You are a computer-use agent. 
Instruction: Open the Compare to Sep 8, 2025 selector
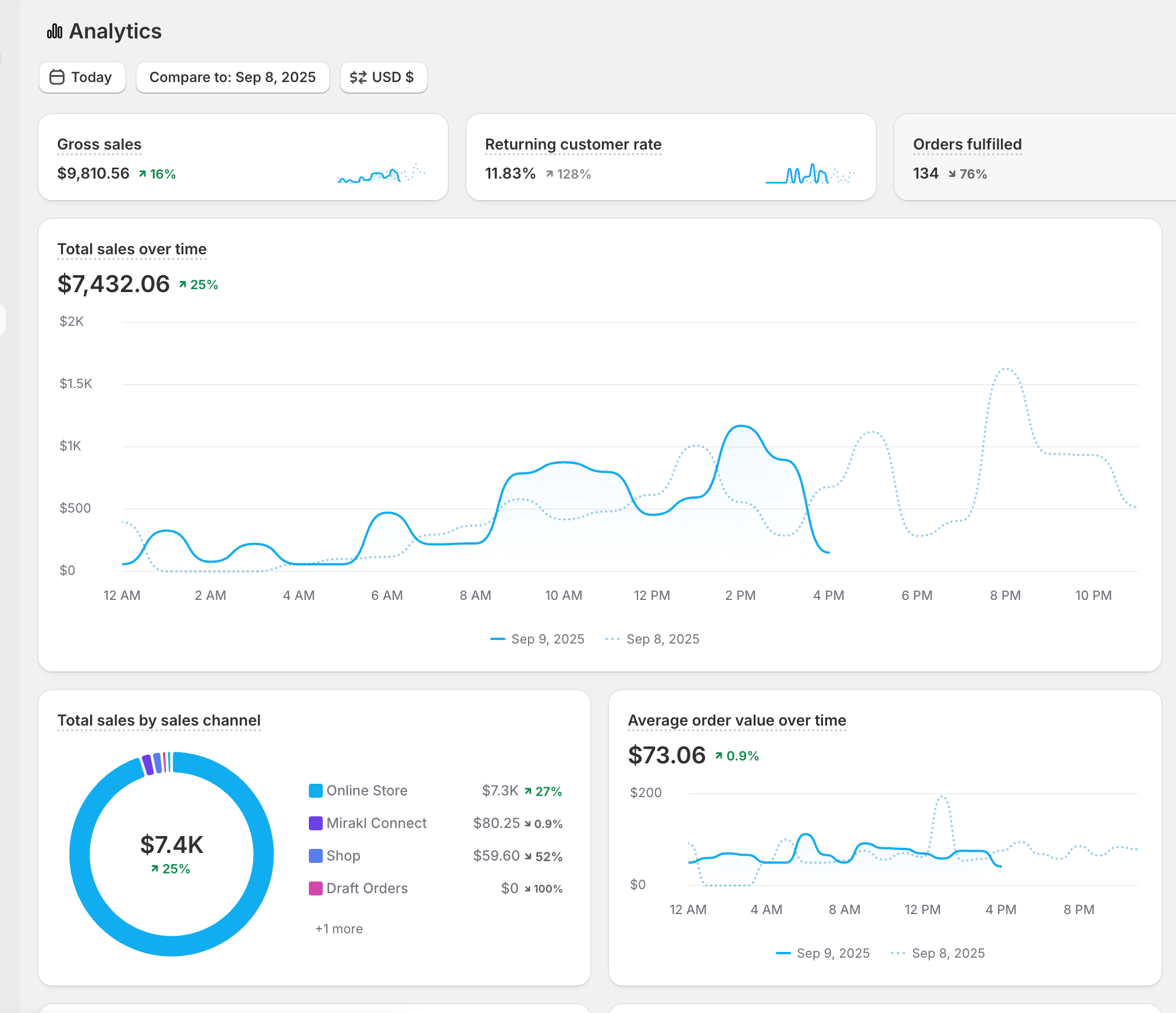[232, 77]
